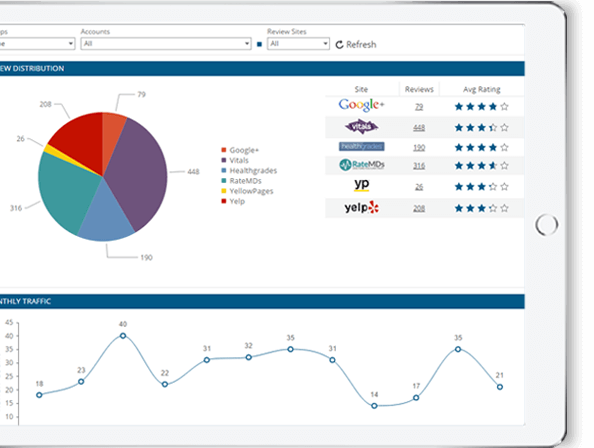Image resolution: width=594 pixels, height=448 pixels.
Task: Open the 190 reviews link for Healthgrades
Action: [x=419, y=148]
